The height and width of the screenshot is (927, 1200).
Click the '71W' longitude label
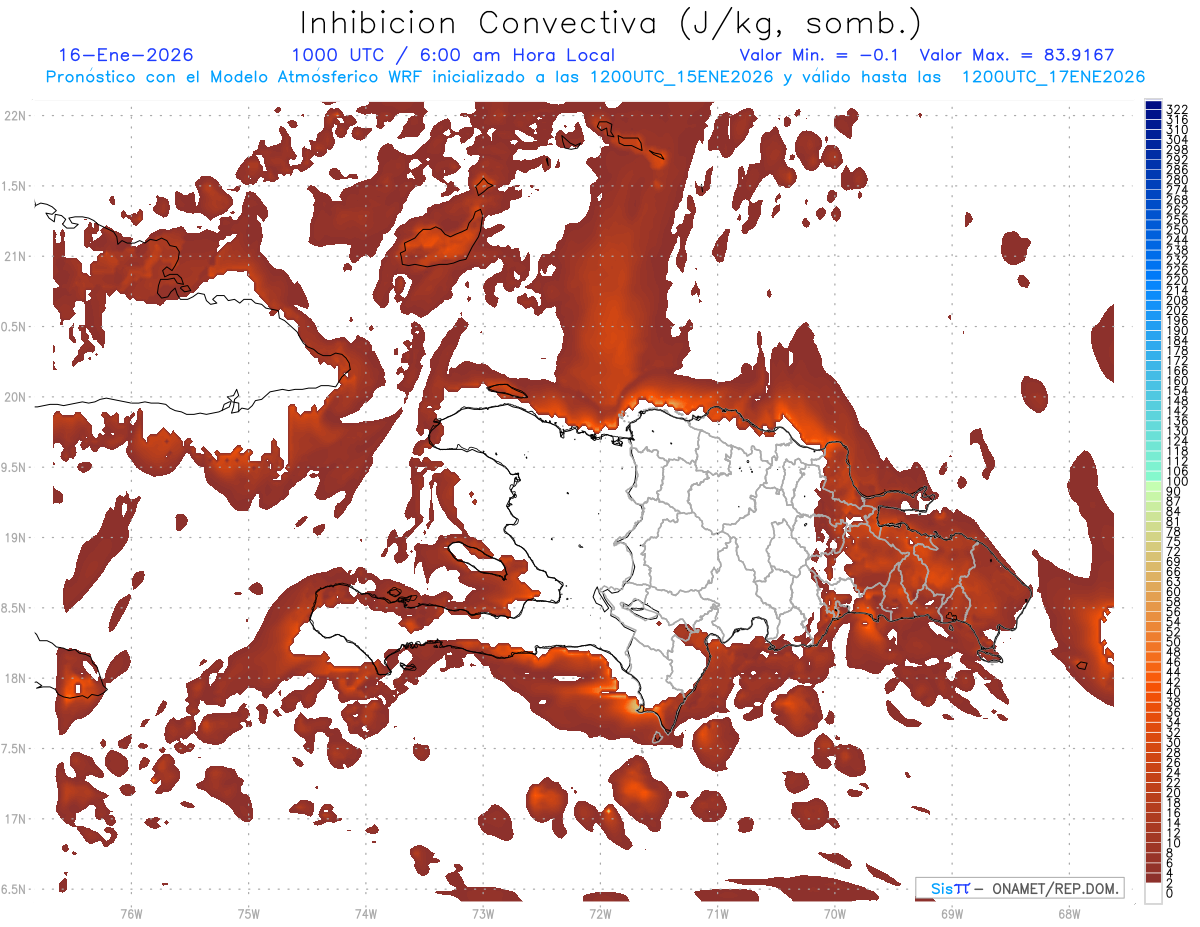coord(717,914)
